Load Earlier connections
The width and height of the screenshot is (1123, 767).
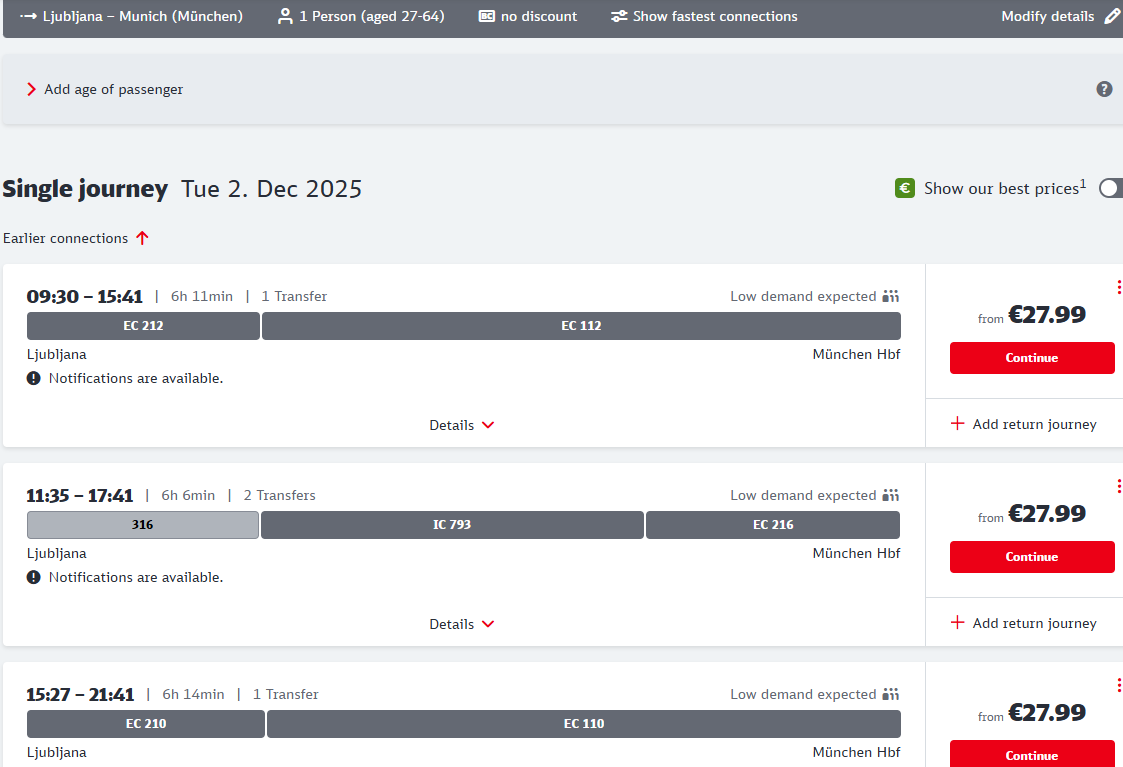pos(76,238)
